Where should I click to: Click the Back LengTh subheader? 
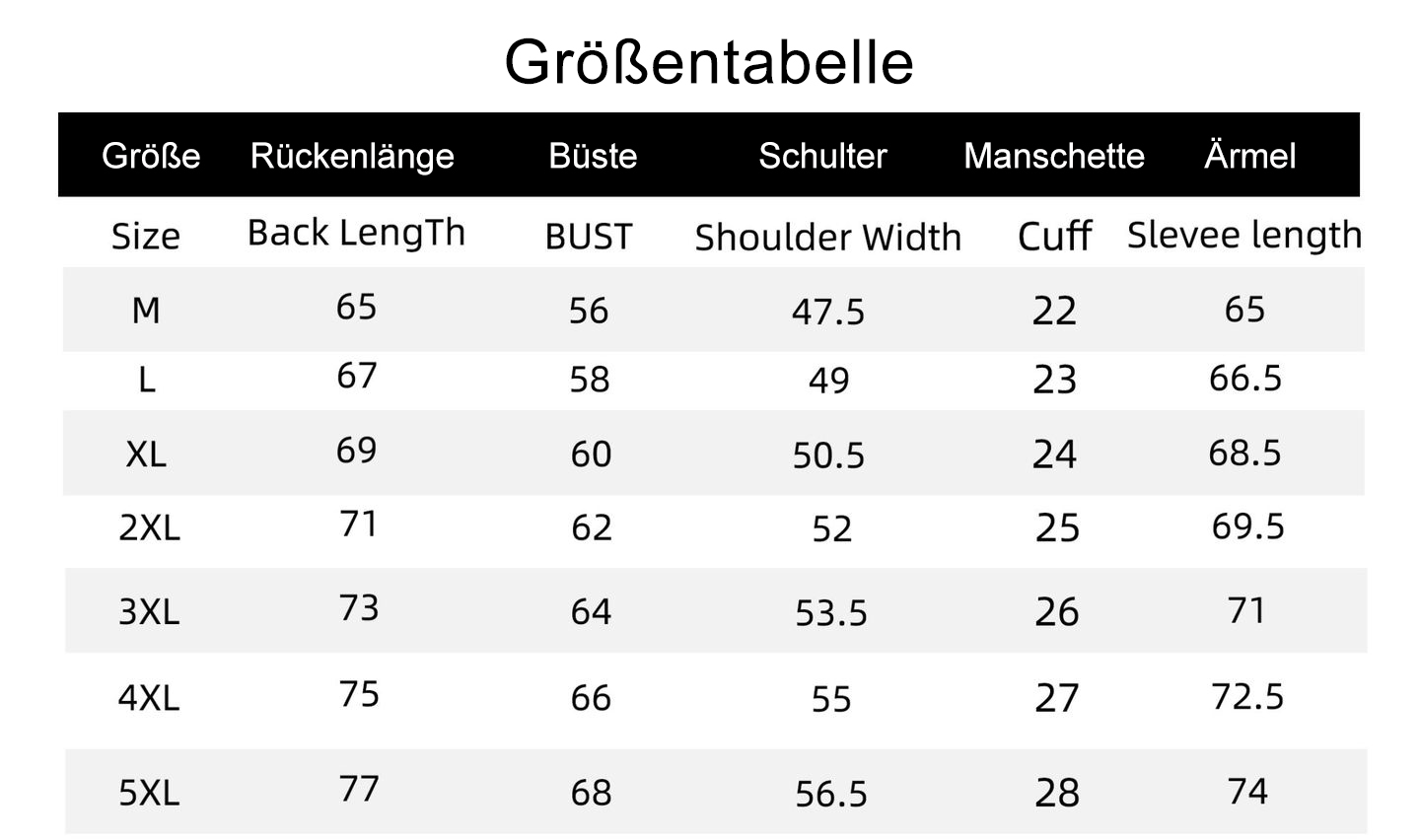coord(356,234)
